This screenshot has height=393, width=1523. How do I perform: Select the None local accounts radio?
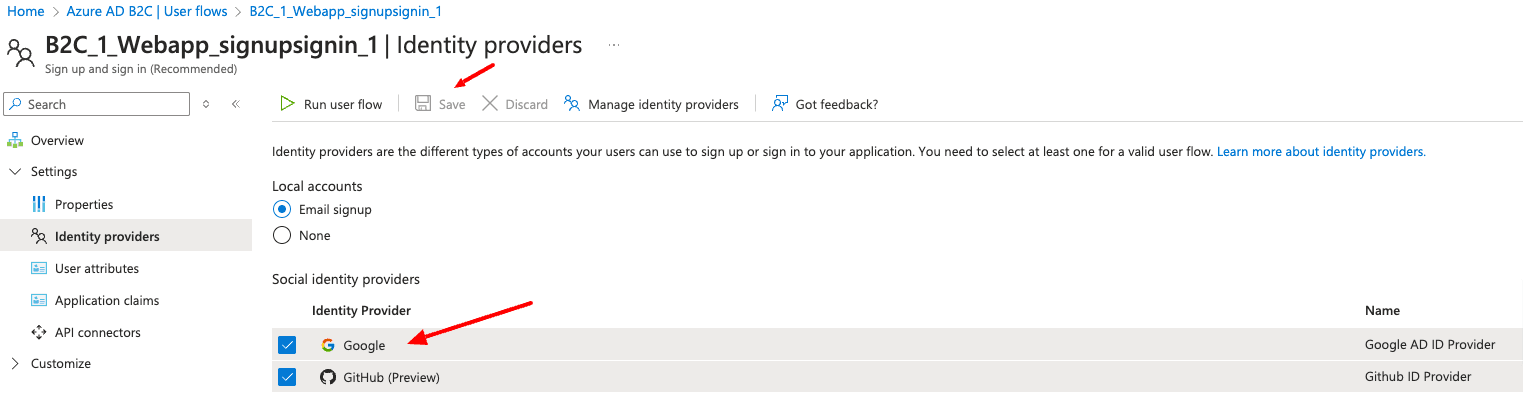[282, 235]
